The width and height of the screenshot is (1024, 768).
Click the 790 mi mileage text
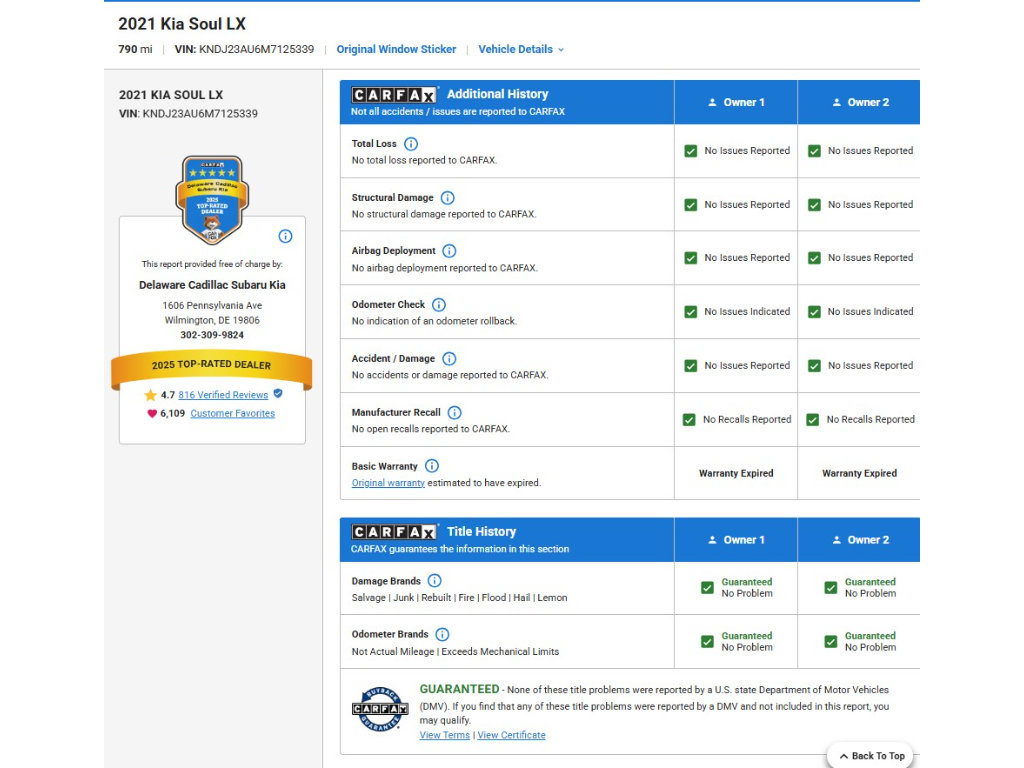pos(135,50)
